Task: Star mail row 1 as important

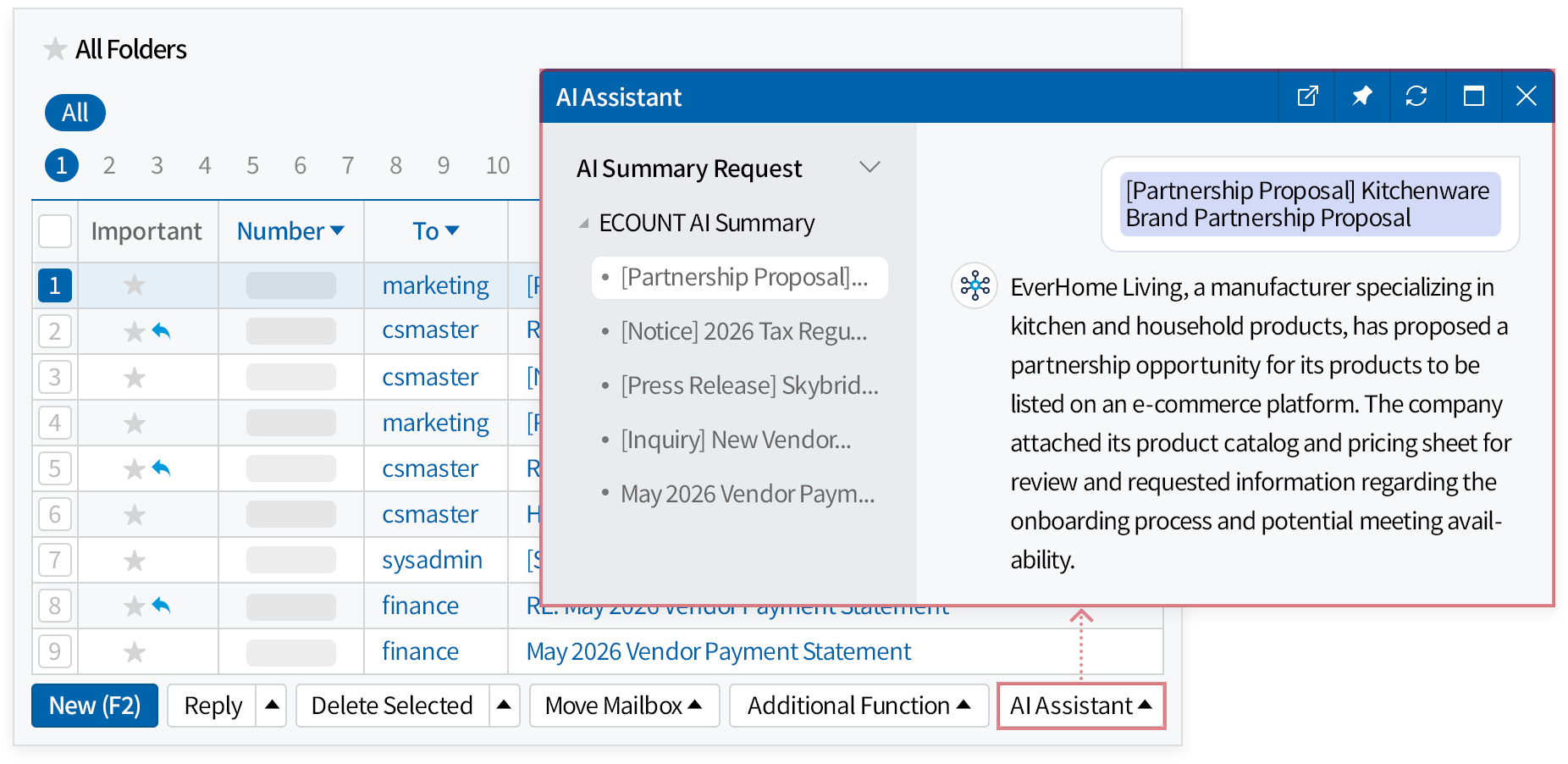Action: [135, 285]
